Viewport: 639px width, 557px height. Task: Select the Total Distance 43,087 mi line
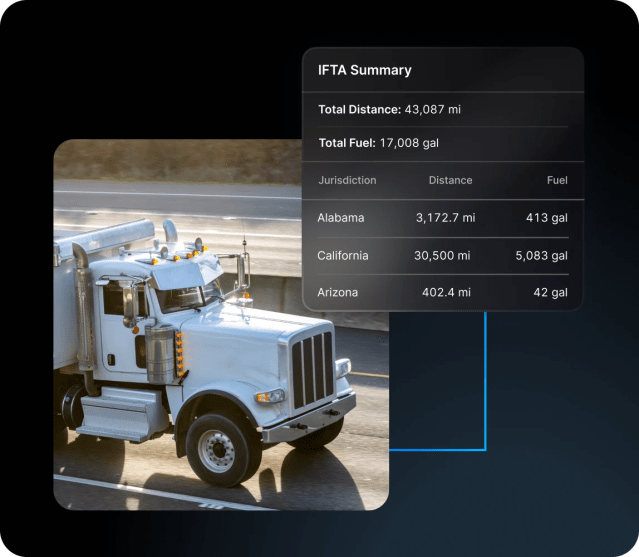[x=389, y=109]
